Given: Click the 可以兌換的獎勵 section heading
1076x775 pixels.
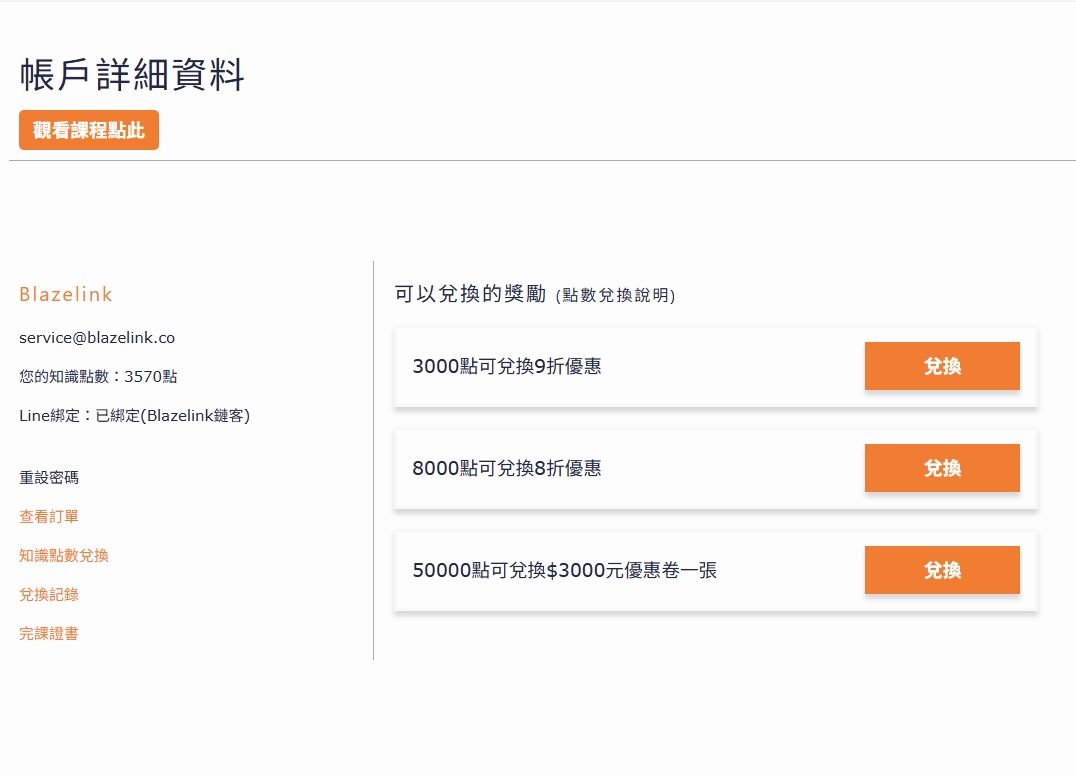Looking at the screenshot, I should pos(470,294).
